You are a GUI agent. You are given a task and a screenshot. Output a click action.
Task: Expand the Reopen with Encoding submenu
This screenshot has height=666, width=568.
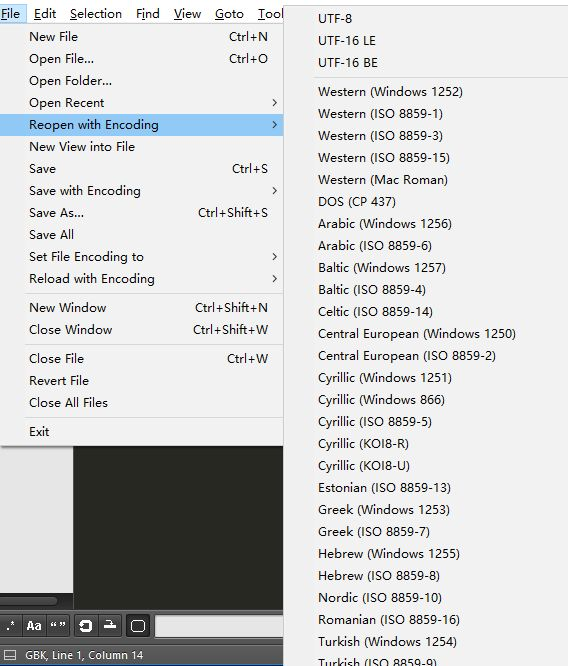click(x=141, y=125)
